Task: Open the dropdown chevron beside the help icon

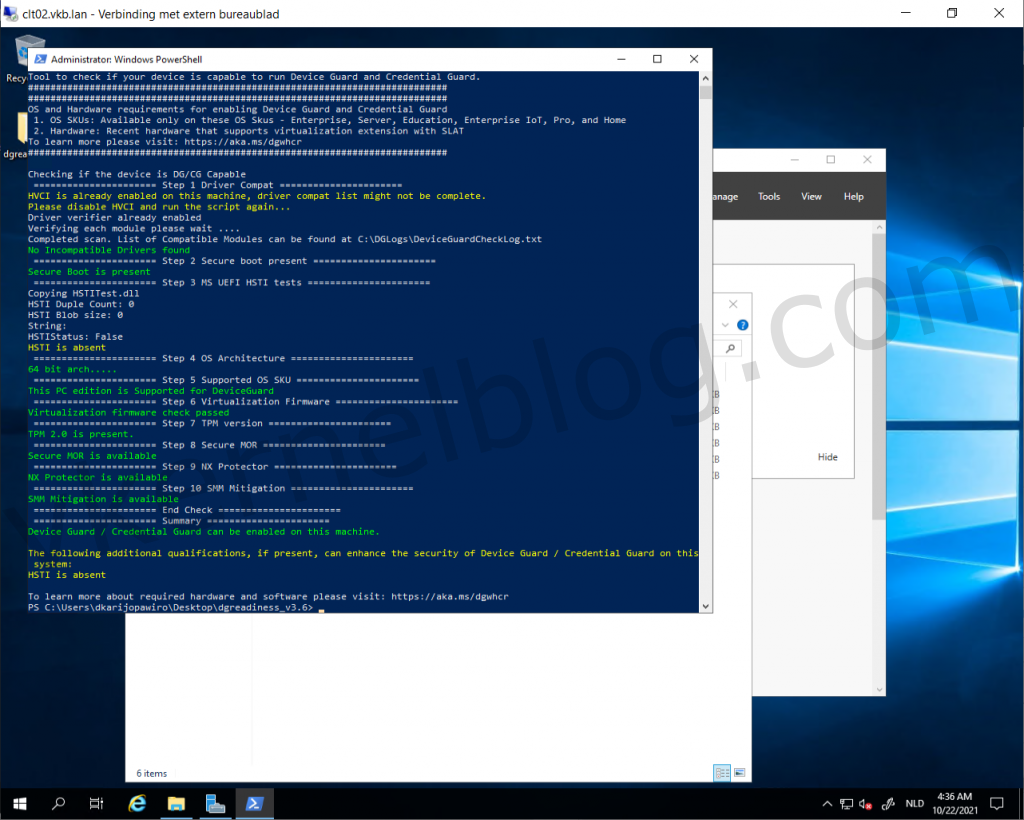Action: 725,325
